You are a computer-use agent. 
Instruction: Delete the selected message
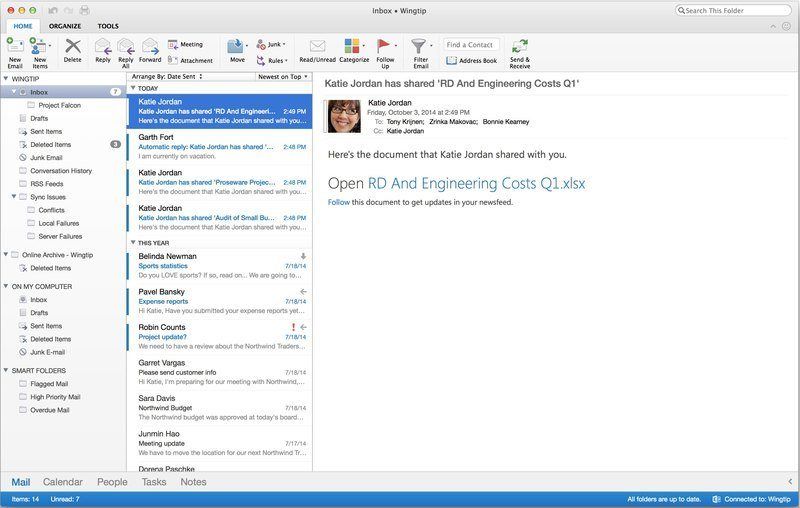(x=72, y=47)
